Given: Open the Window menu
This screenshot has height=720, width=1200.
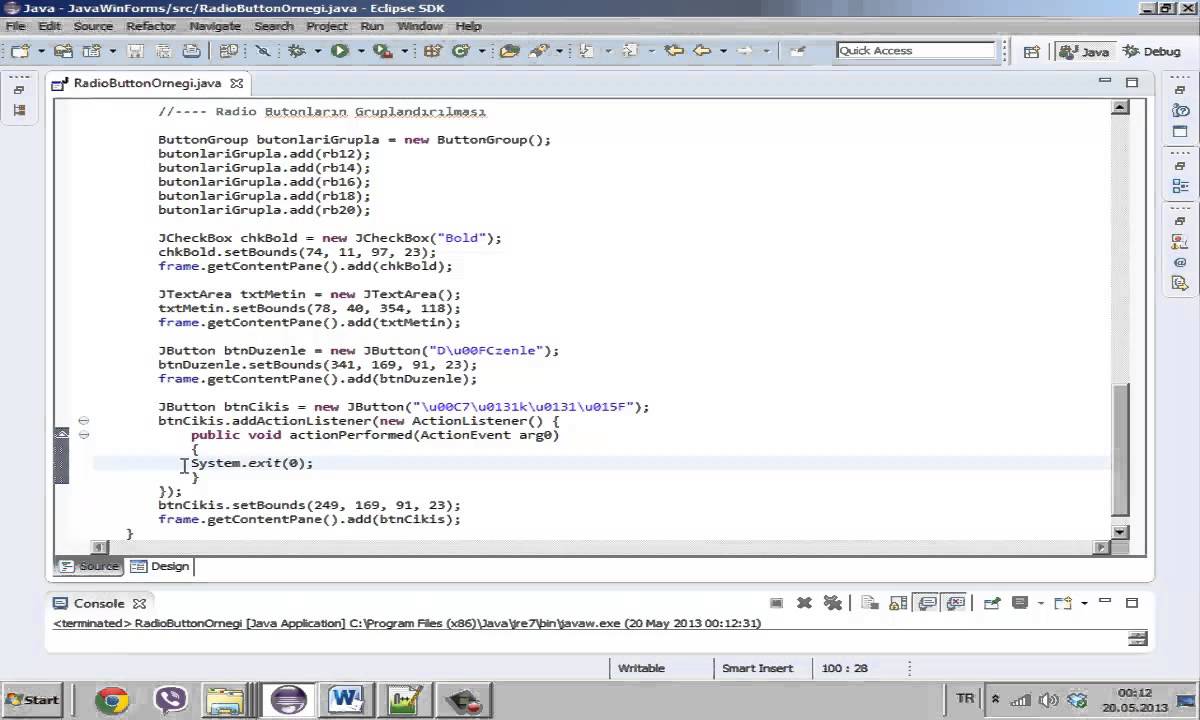Looking at the screenshot, I should pos(420,26).
